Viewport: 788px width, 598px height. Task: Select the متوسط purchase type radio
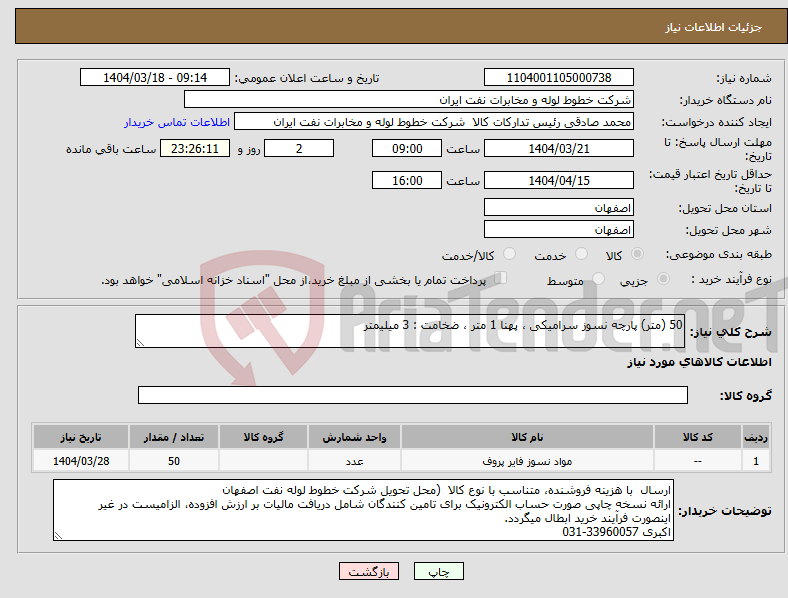pos(598,278)
